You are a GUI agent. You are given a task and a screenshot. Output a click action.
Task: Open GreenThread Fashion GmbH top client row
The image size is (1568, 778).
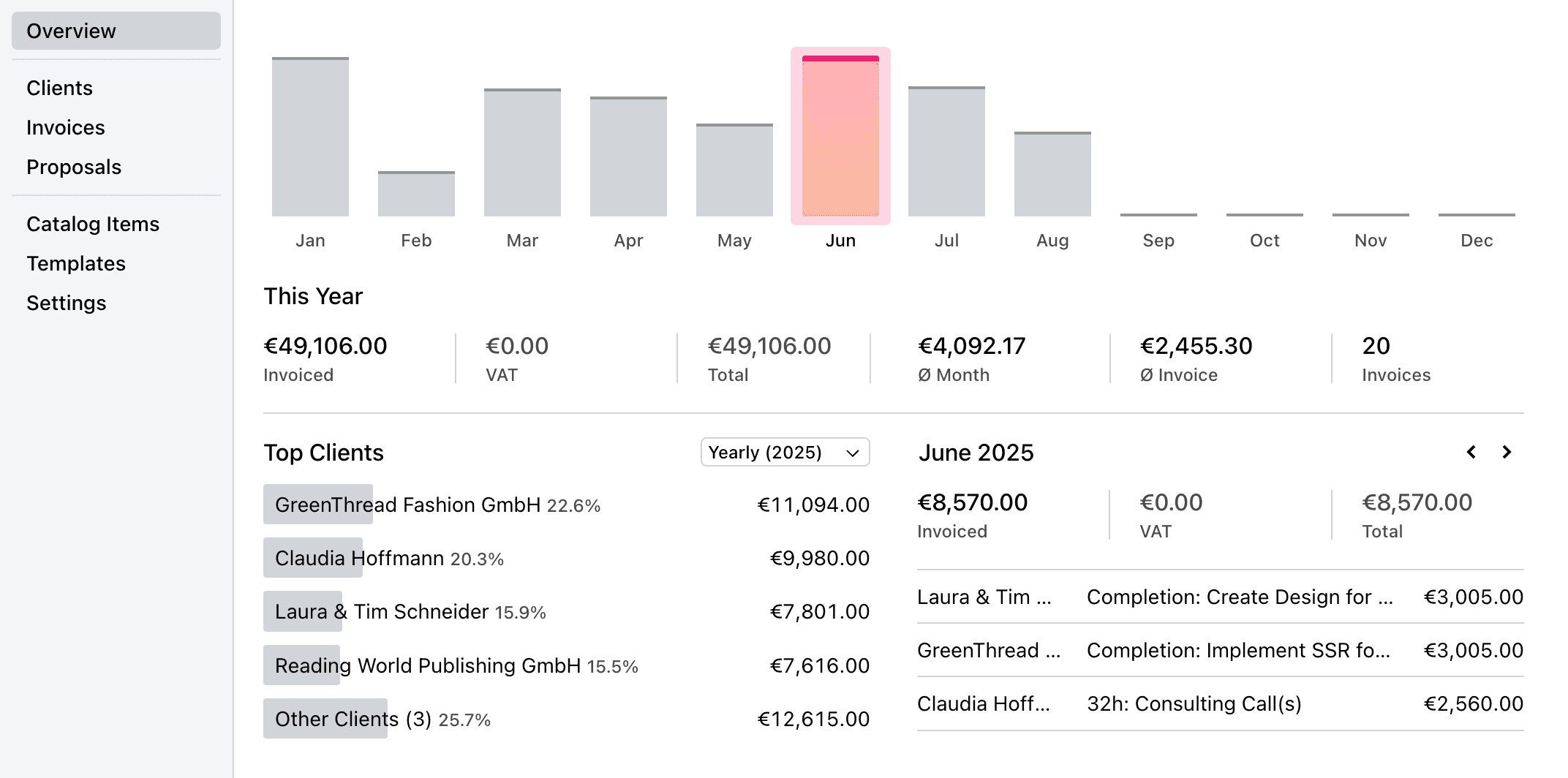tap(566, 505)
